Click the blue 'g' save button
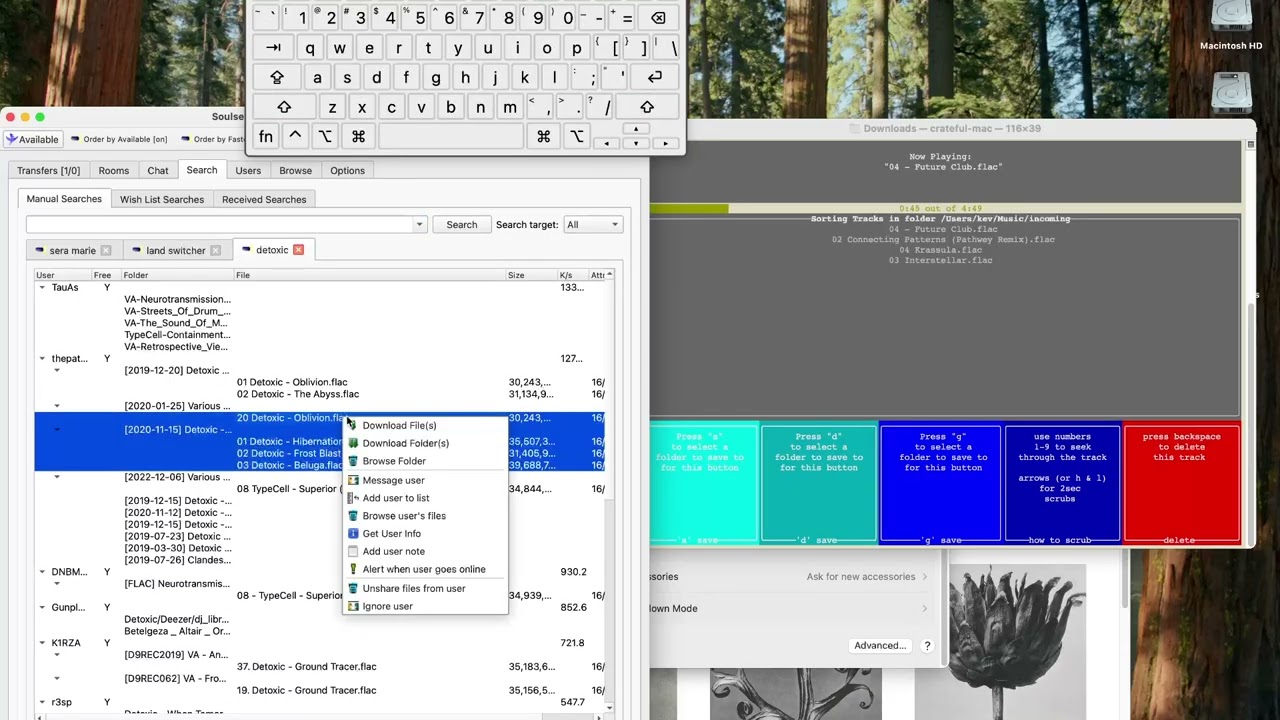 point(940,486)
